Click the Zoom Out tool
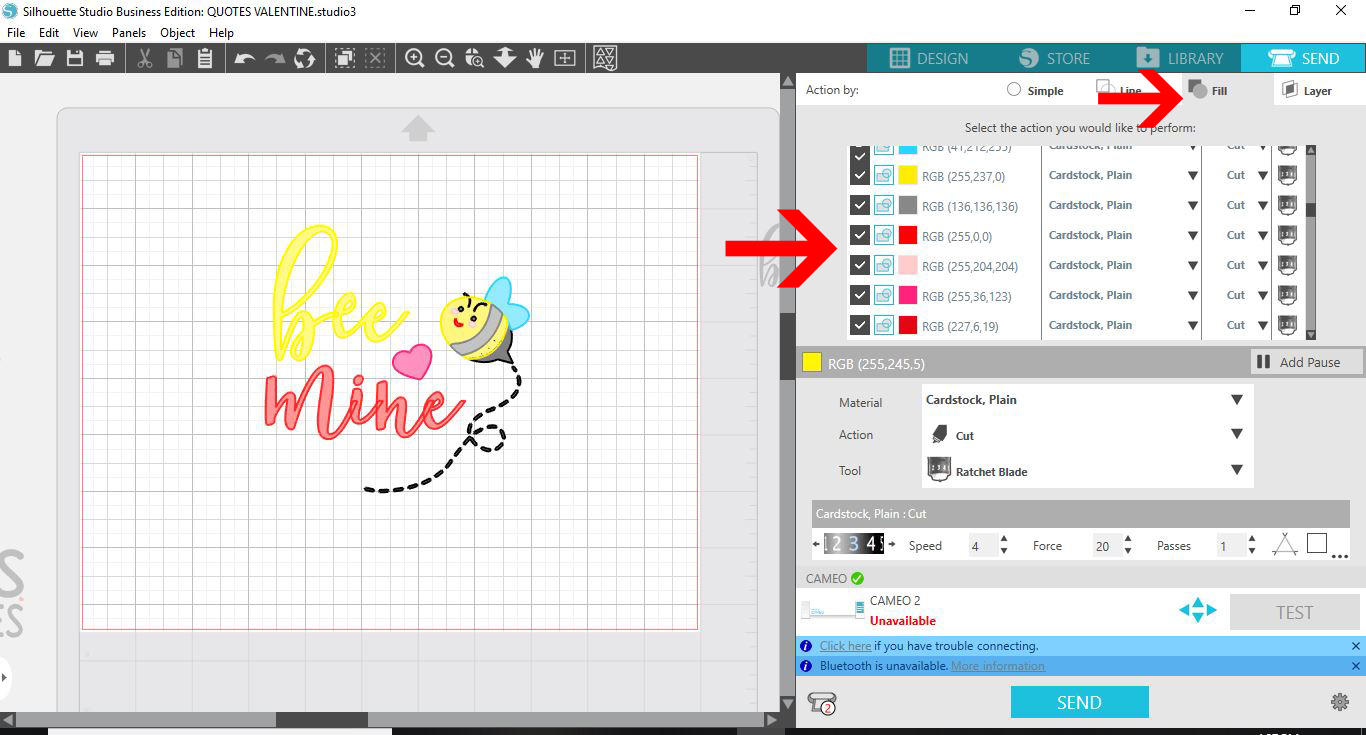The image size is (1366, 735). click(445, 57)
